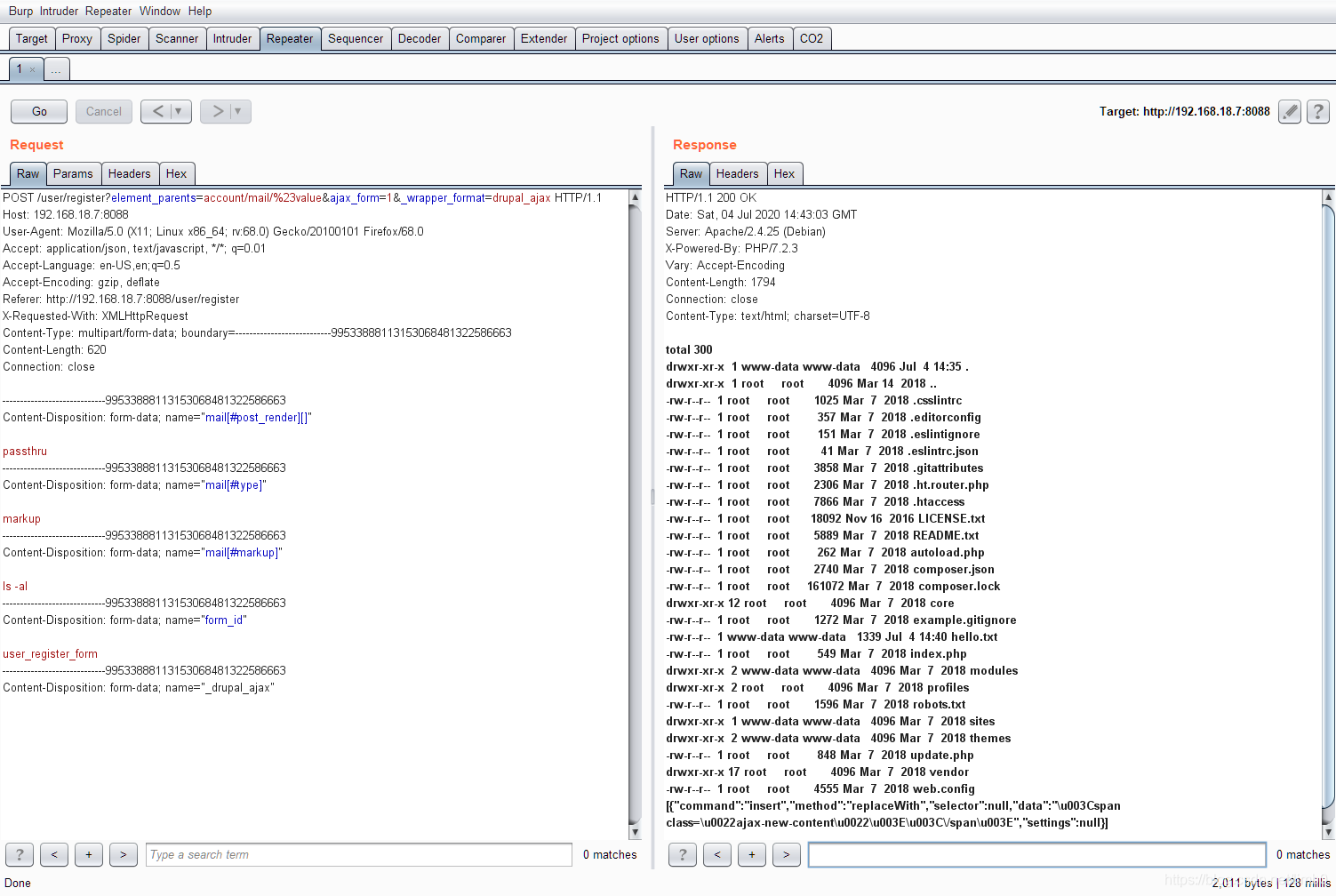The height and width of the screenshot is (896, 1336).
Task: Select request Raw view tab
Action: pos(28,173)
